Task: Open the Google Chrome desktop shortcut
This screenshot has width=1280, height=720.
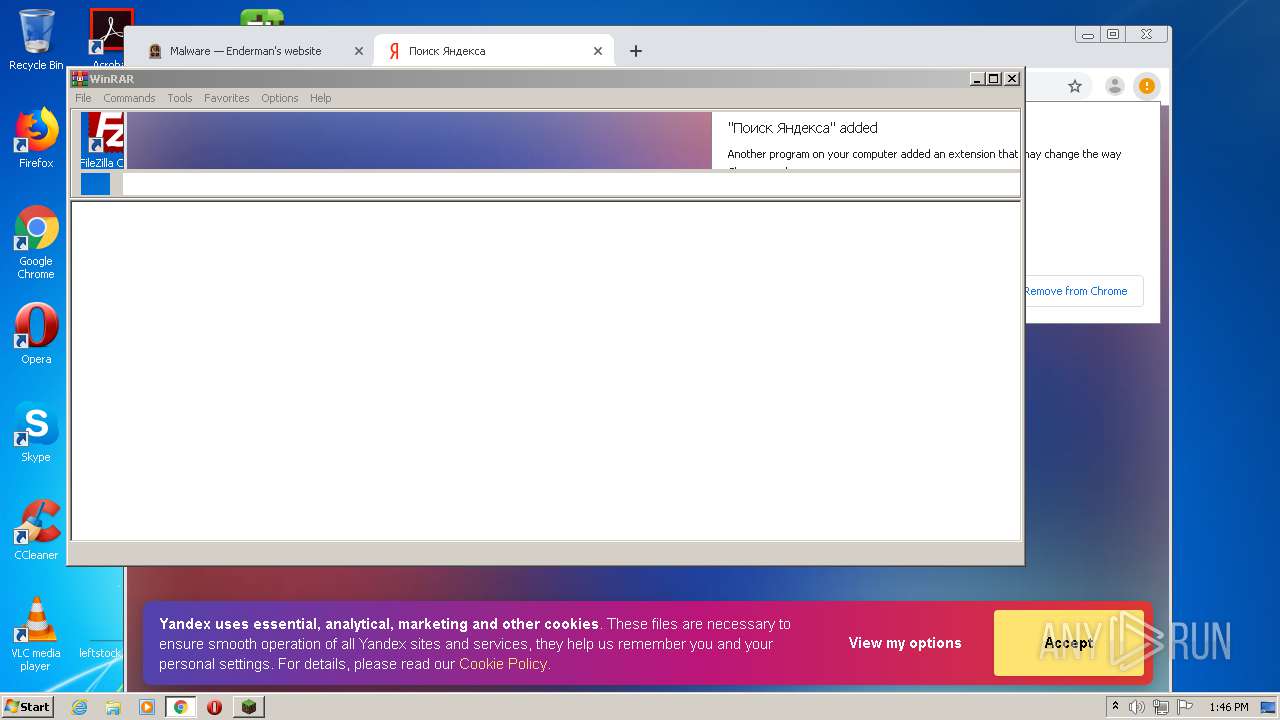Action: point(36,242)
